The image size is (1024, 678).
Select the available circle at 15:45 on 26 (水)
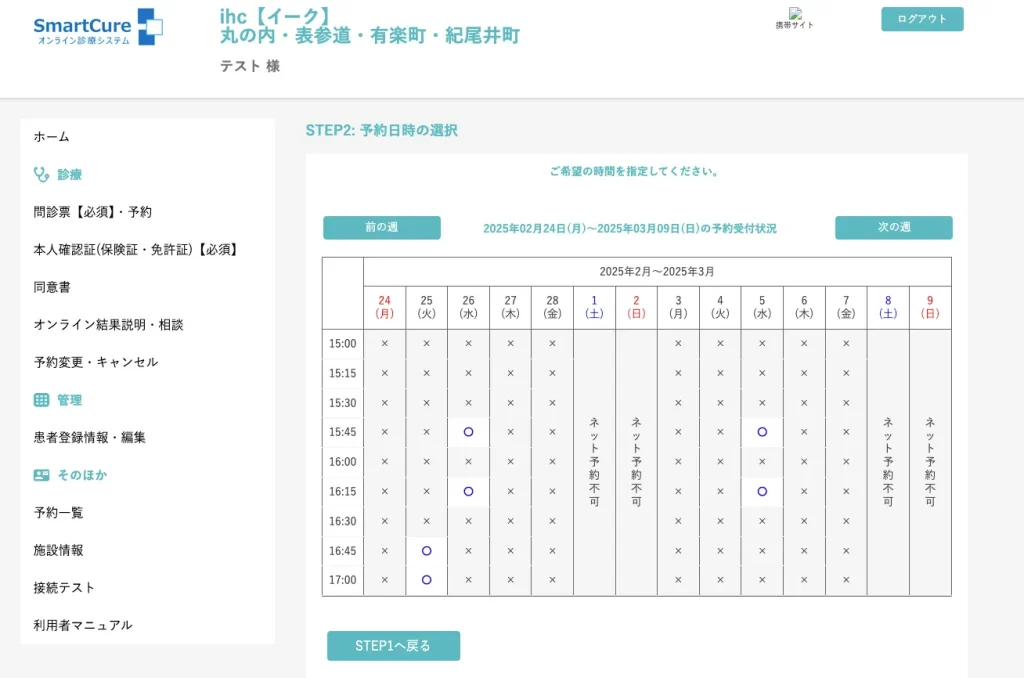pos(468,432)
